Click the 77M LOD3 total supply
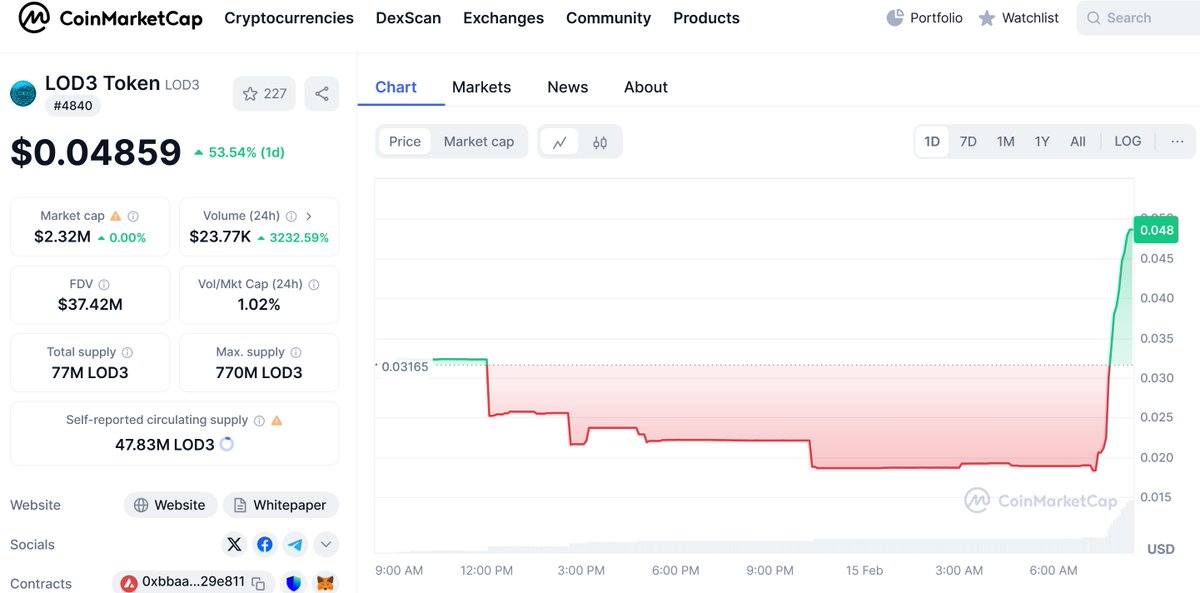Viewport: 1200px width, 593px height. tap(90, 373)
